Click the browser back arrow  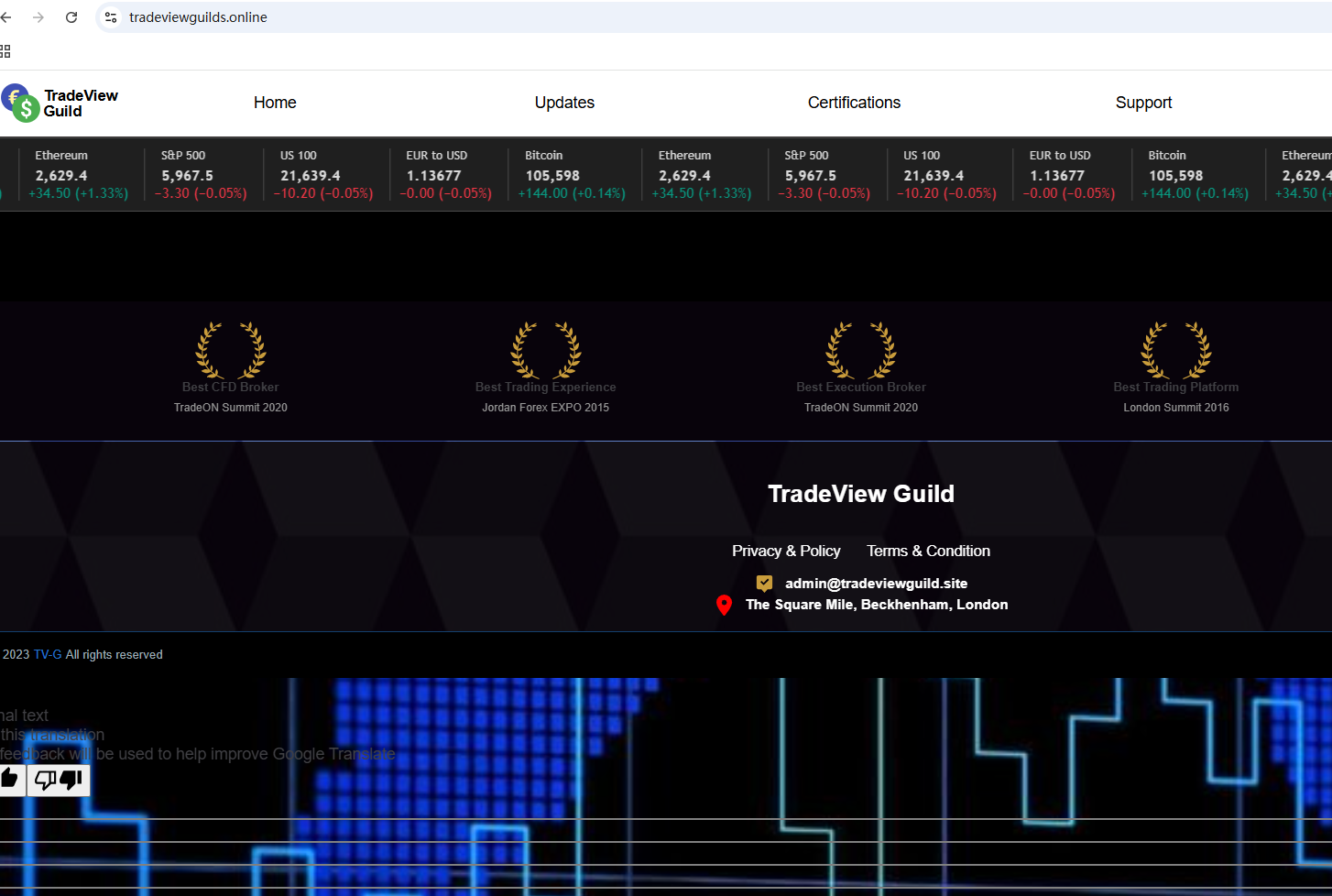pyautogui.click(x=6, y=17)
